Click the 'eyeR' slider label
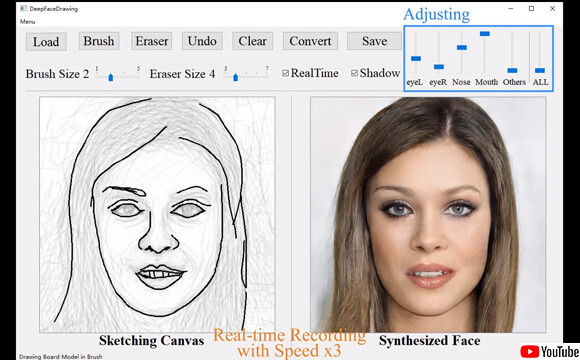This screenshot has height=360, width=580. pyautogui.click(x=438, y=82)
